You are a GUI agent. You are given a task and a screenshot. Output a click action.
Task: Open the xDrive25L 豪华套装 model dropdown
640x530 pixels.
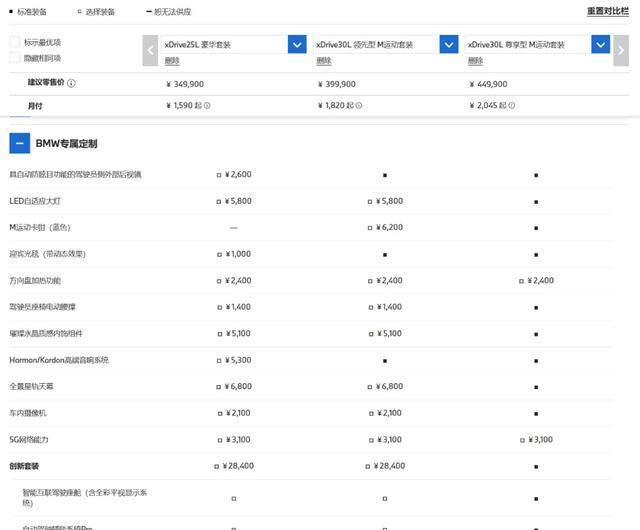coord(297,45)
